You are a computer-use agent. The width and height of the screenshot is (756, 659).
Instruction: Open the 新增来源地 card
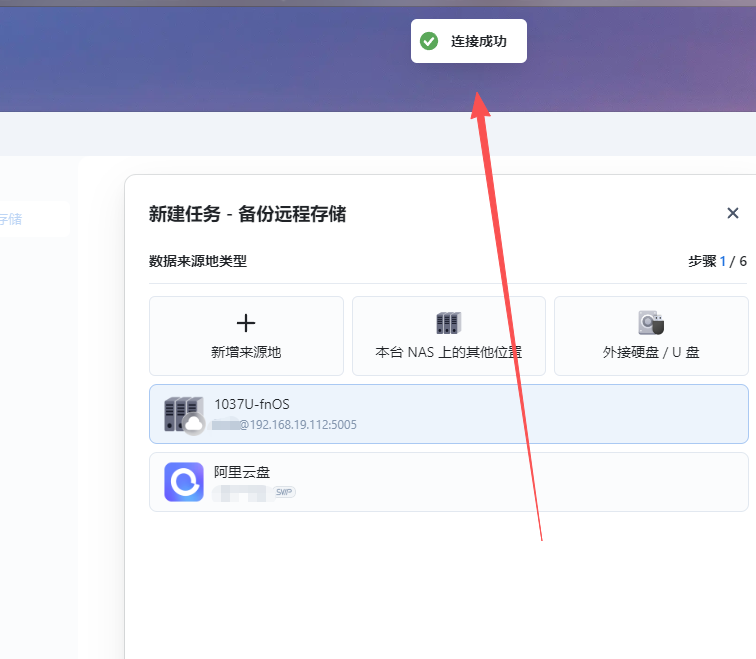[x=246, y=336]
